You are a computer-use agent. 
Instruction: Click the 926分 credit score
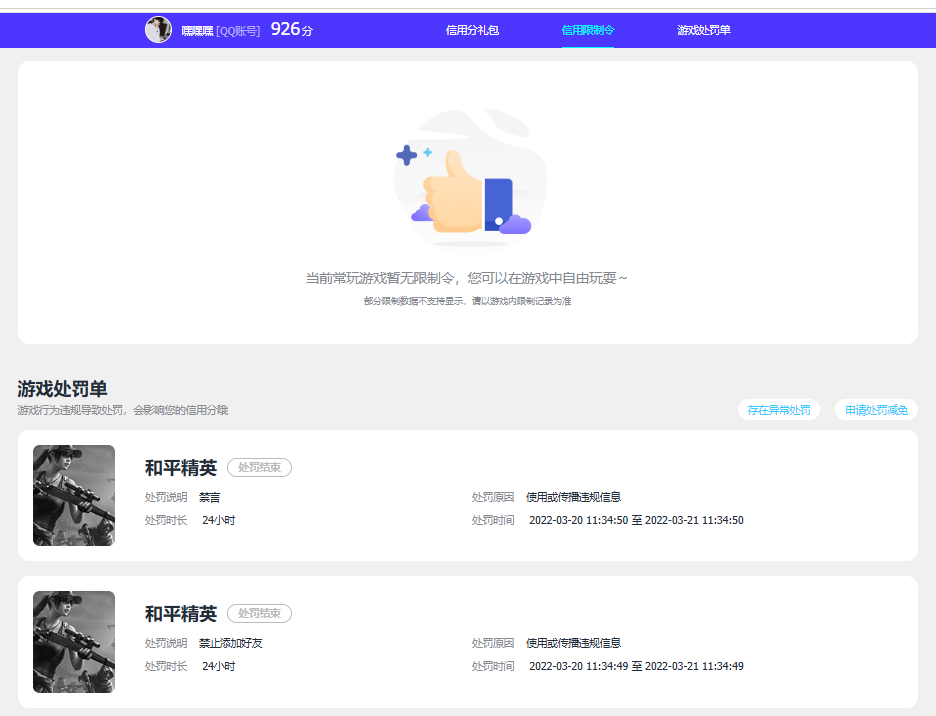(x=291, y=29)
